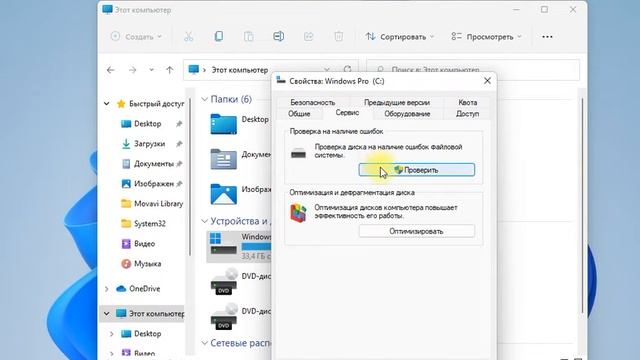Close the Свойства Windows Pro dialog
This screenshot has height=360, width=640.
(487, 81)
